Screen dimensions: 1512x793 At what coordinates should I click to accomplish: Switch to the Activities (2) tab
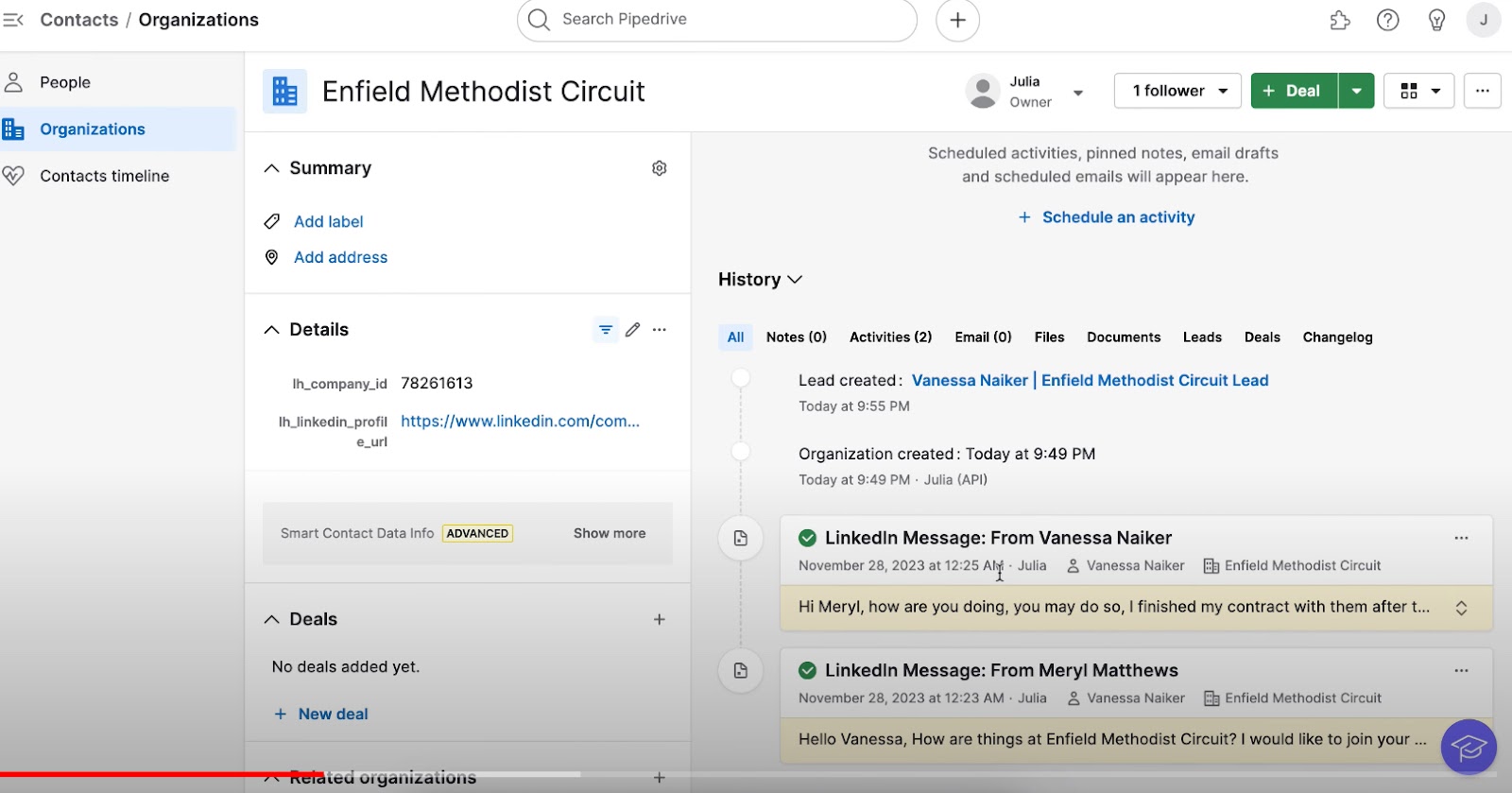(x=890, y=337)
